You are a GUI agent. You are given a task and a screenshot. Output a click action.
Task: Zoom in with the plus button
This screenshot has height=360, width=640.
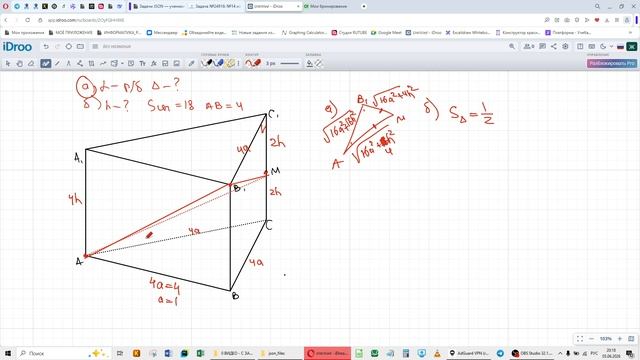pyautogui.click(x=620, y=339)
